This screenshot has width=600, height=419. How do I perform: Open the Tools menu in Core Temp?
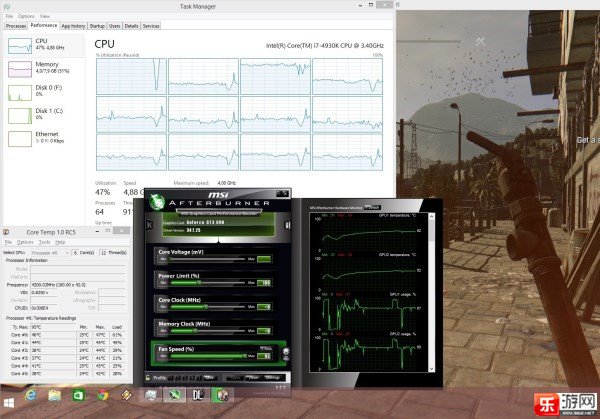pyautogui.click(x=44, y=242)
